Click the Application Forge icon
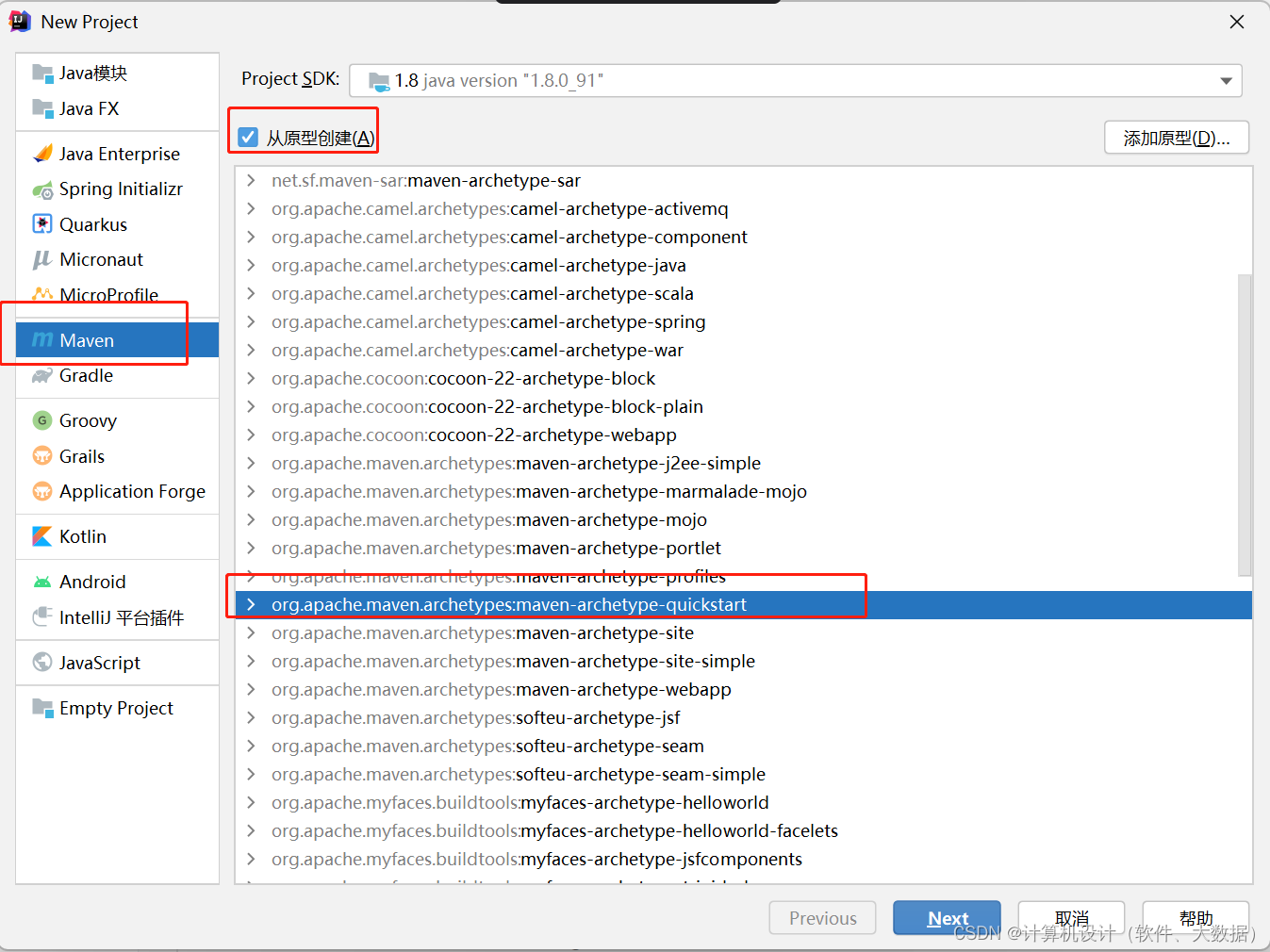 [x=42, y=491]
